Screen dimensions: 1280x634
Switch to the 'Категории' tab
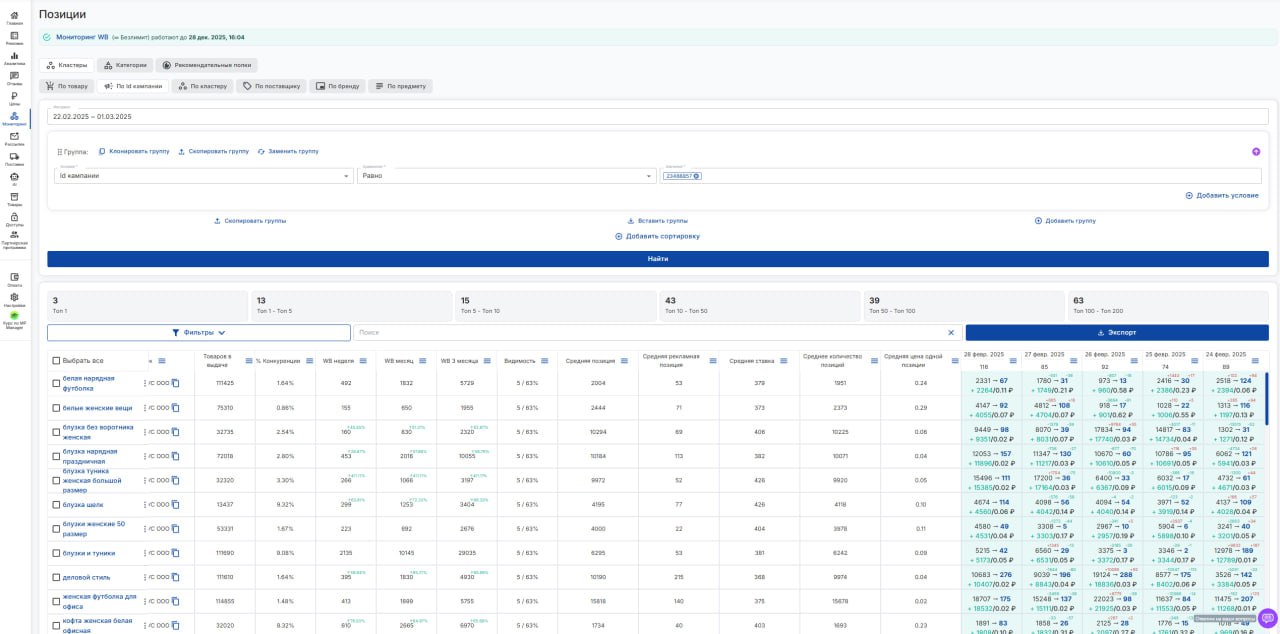click(125, 65)
